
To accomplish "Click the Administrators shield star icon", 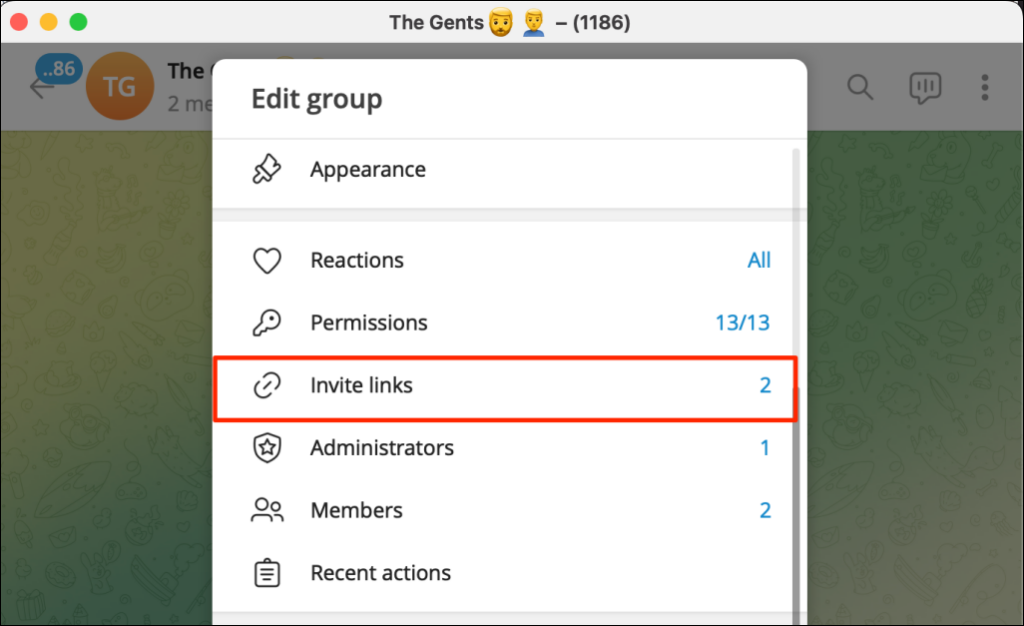I will (266, 448).
